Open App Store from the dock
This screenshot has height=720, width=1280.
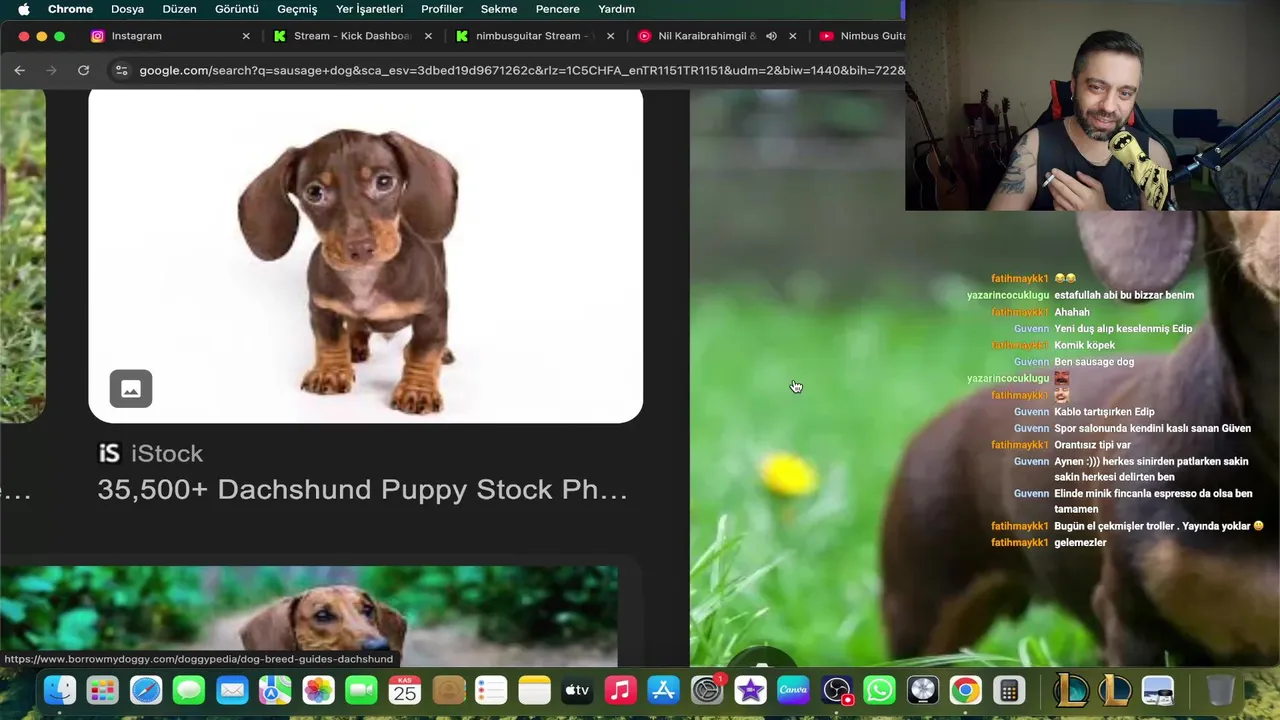click(664, 690)
